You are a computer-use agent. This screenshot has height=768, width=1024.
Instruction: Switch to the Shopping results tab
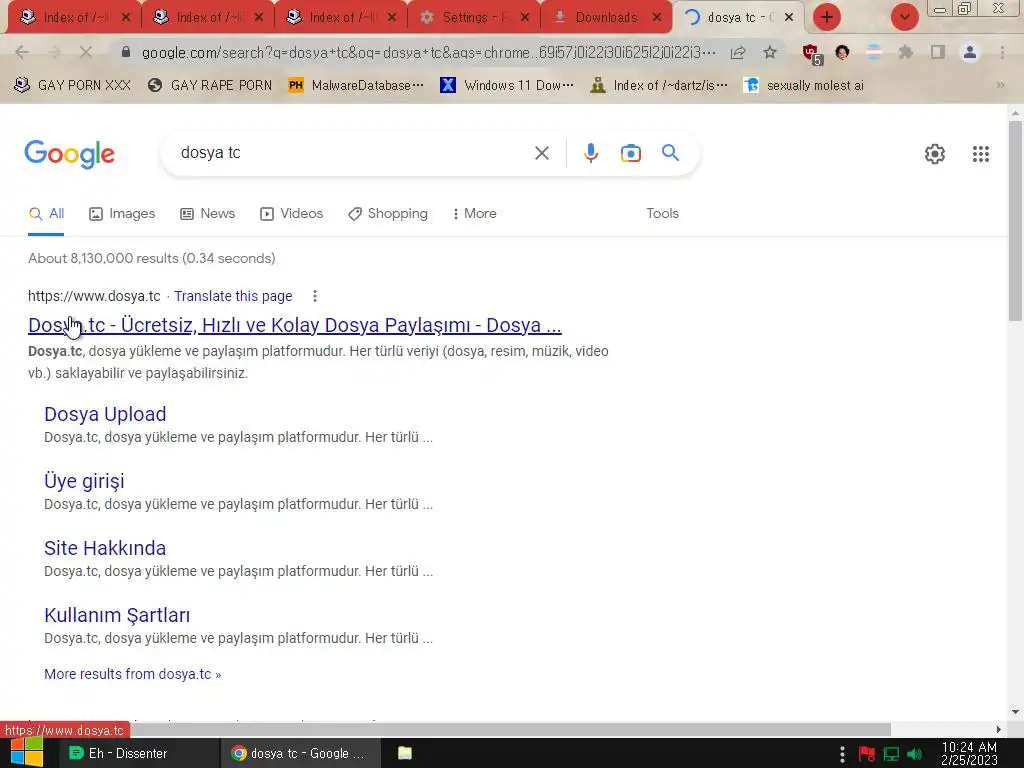pyautogui.click(x=388, y=214)
